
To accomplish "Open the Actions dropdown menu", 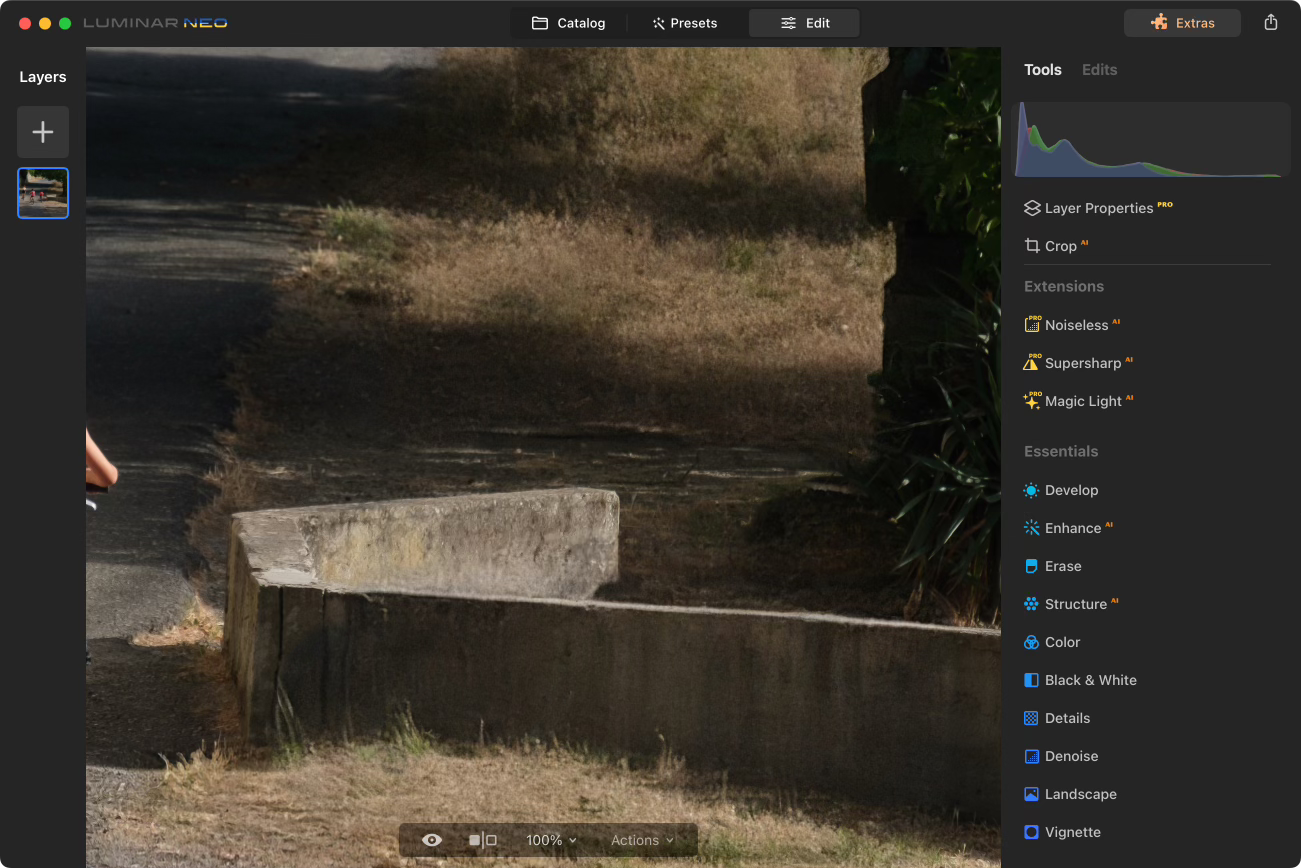I will [642, 840].
